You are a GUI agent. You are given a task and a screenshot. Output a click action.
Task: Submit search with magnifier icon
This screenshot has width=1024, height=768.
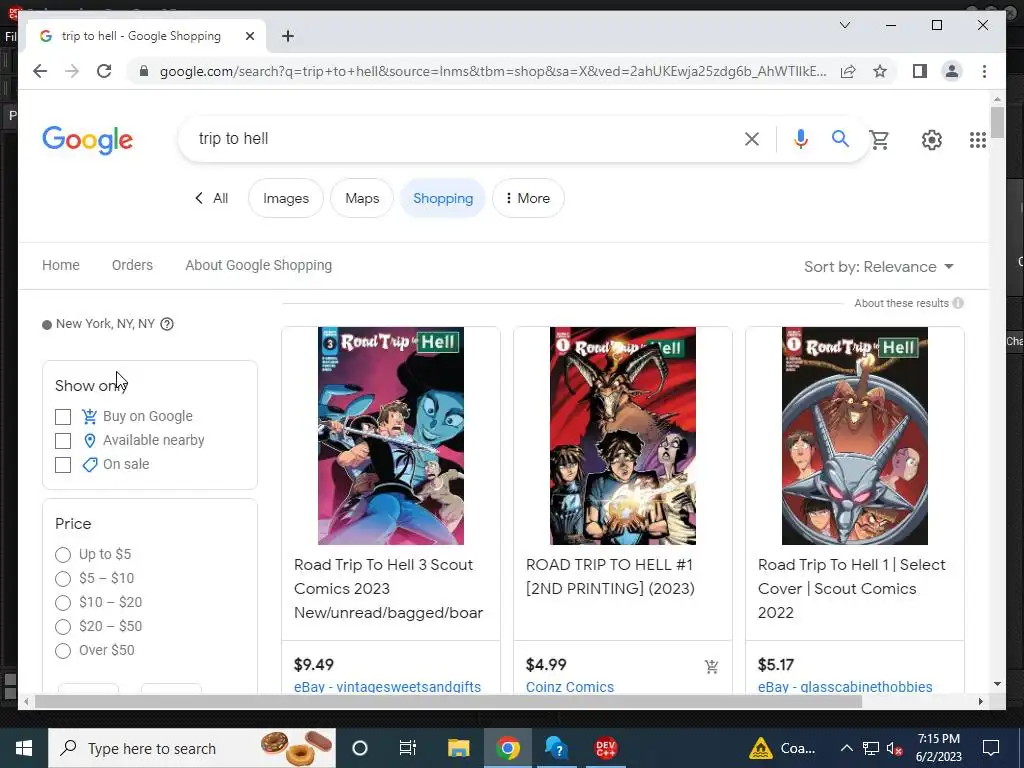click(840, 138)
